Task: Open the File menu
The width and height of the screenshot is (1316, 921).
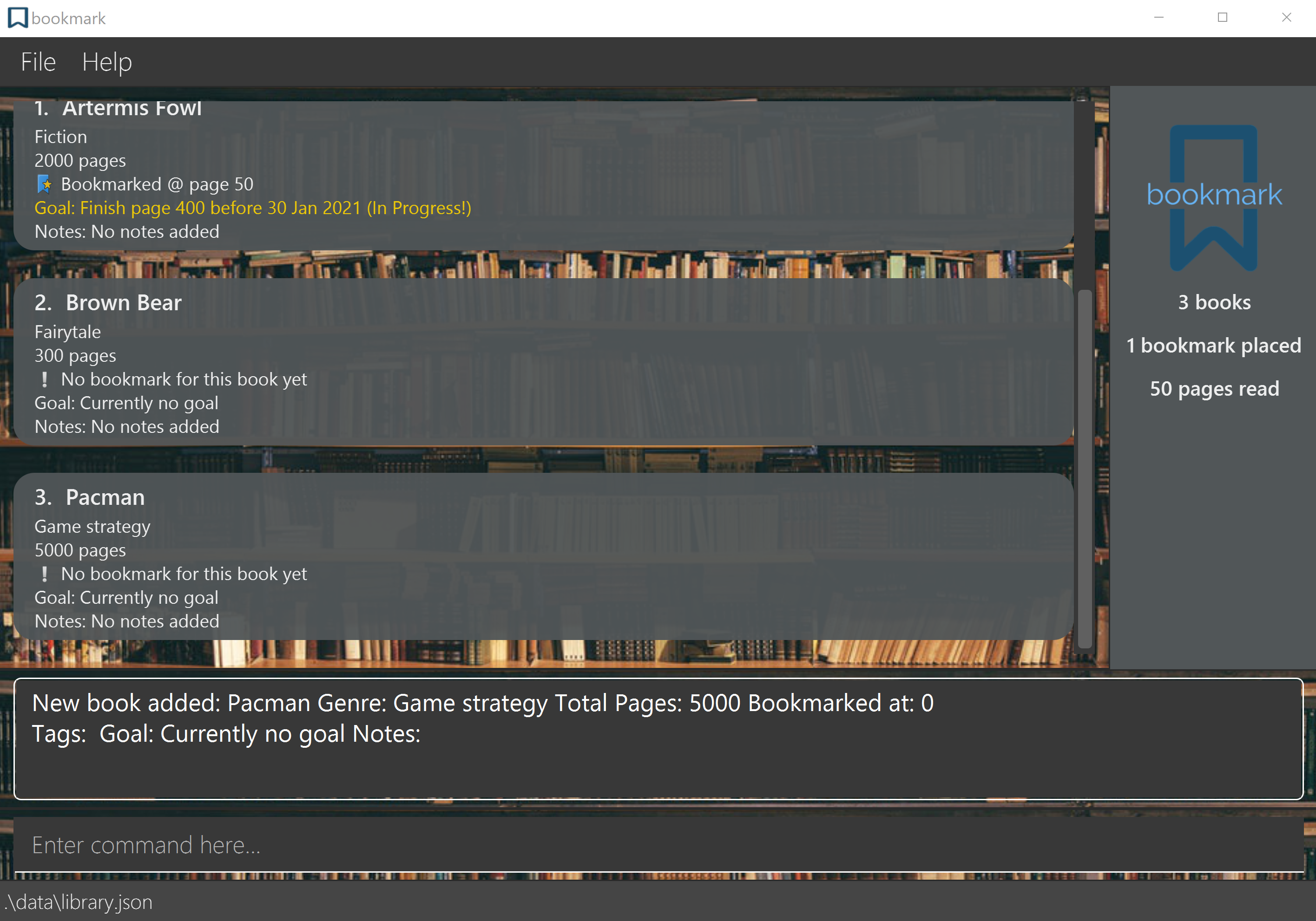Action: coord(38,62)
